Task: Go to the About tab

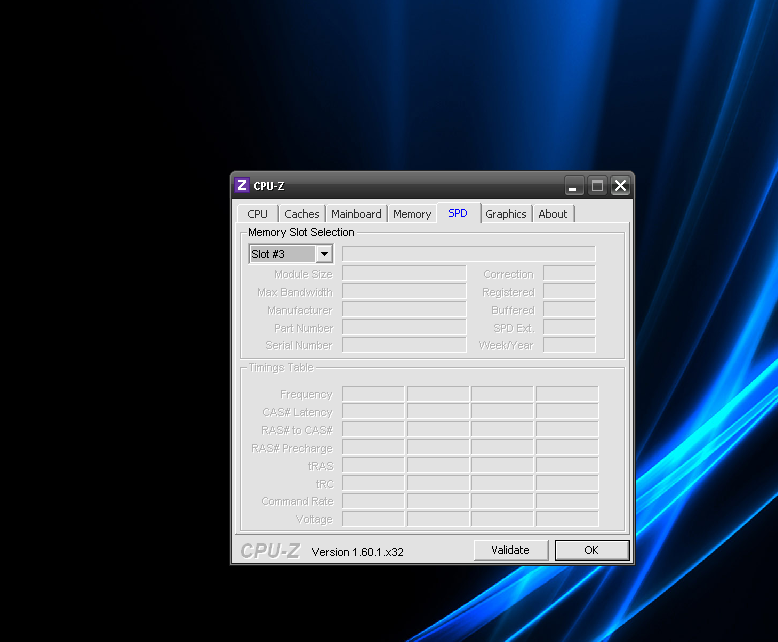Action: pos(553,214)
